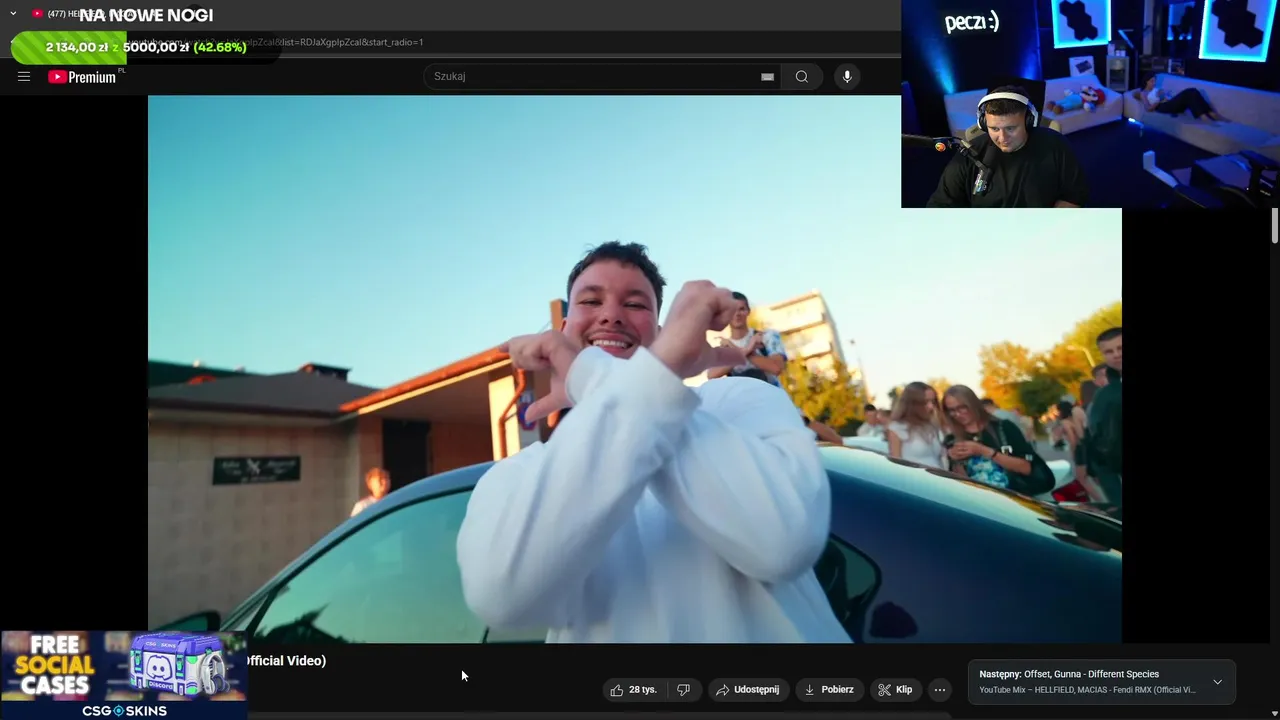Open more actions three-dot menu
1280x720 pixels.
[x=939, y=689]
